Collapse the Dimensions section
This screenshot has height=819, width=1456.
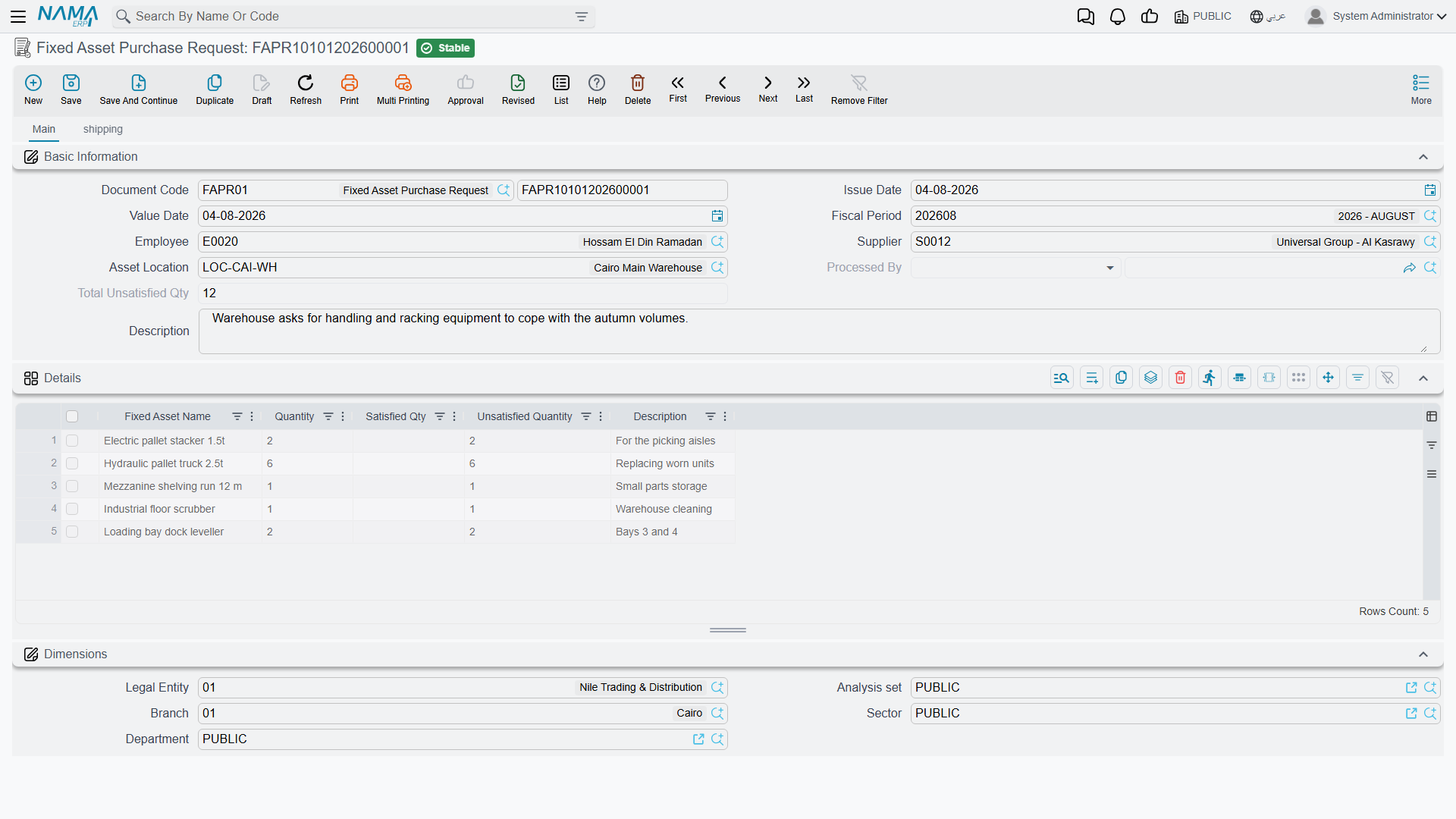[1423, 654]
